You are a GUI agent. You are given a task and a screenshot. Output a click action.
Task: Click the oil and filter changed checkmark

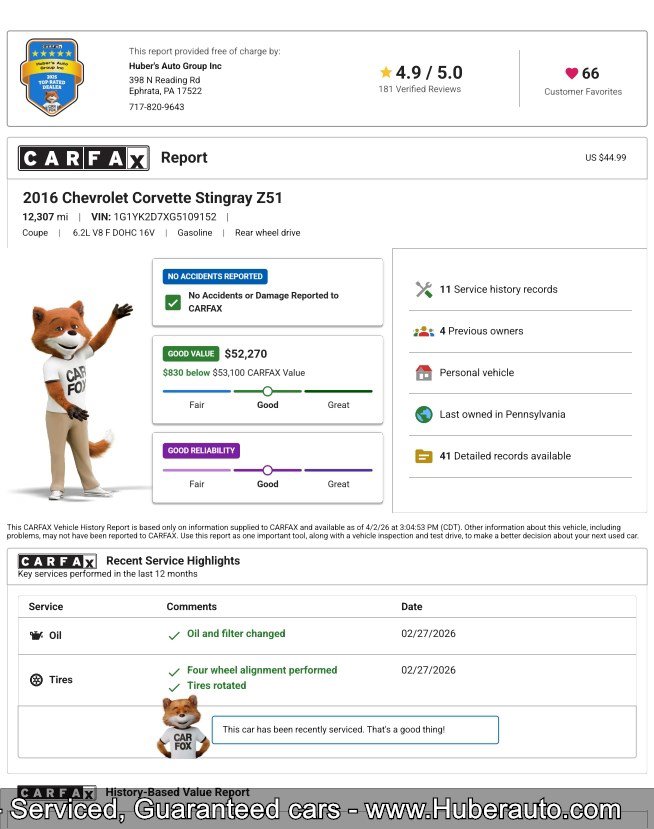pos(175,634)
